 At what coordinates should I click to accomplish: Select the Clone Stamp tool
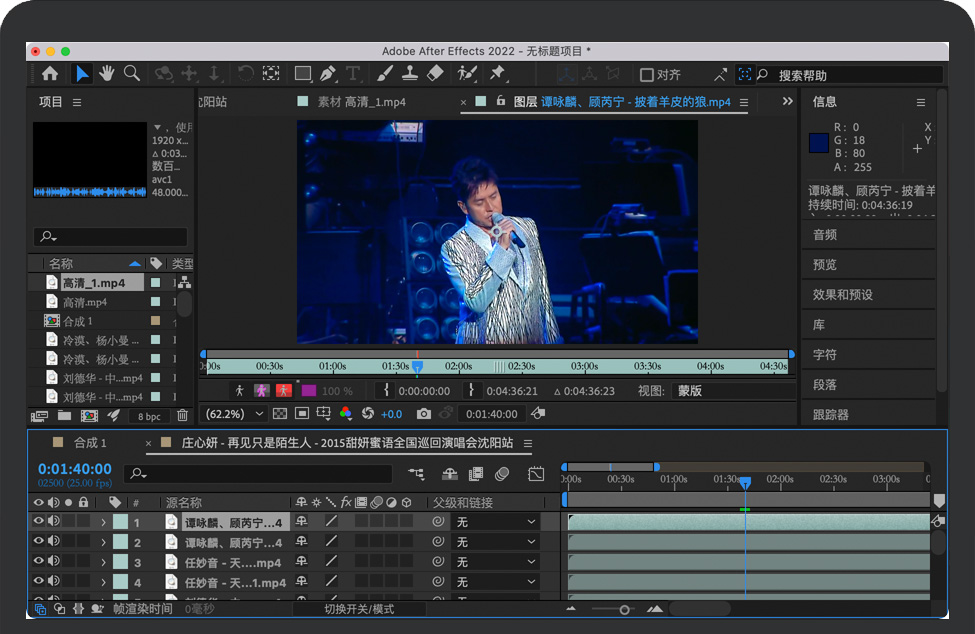click(410, 74)
